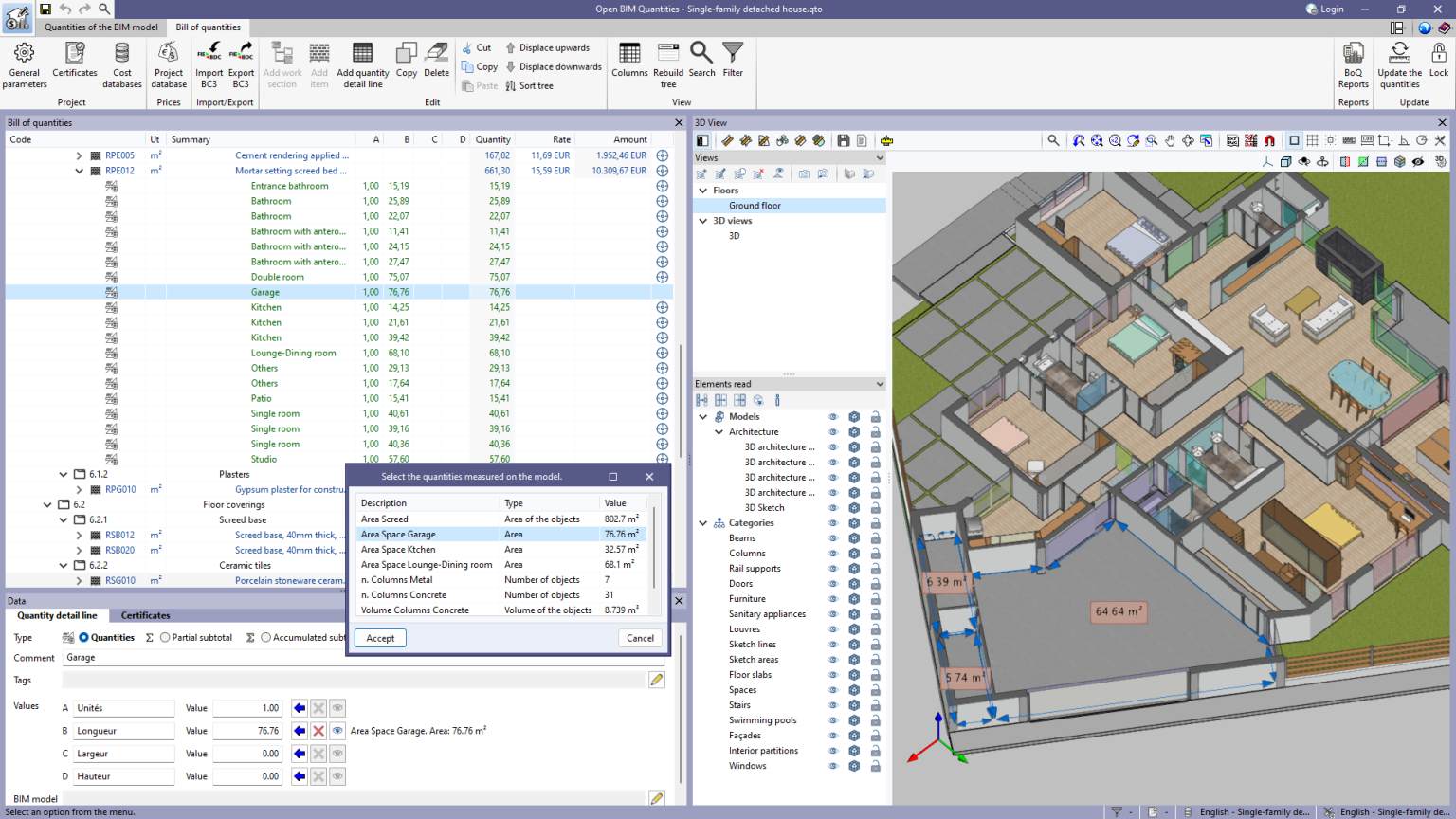The height and width of the screenshot is (819, 1456).
Task: Open the Filter tool
Action: pyautogui.click(x=733, y=60)
